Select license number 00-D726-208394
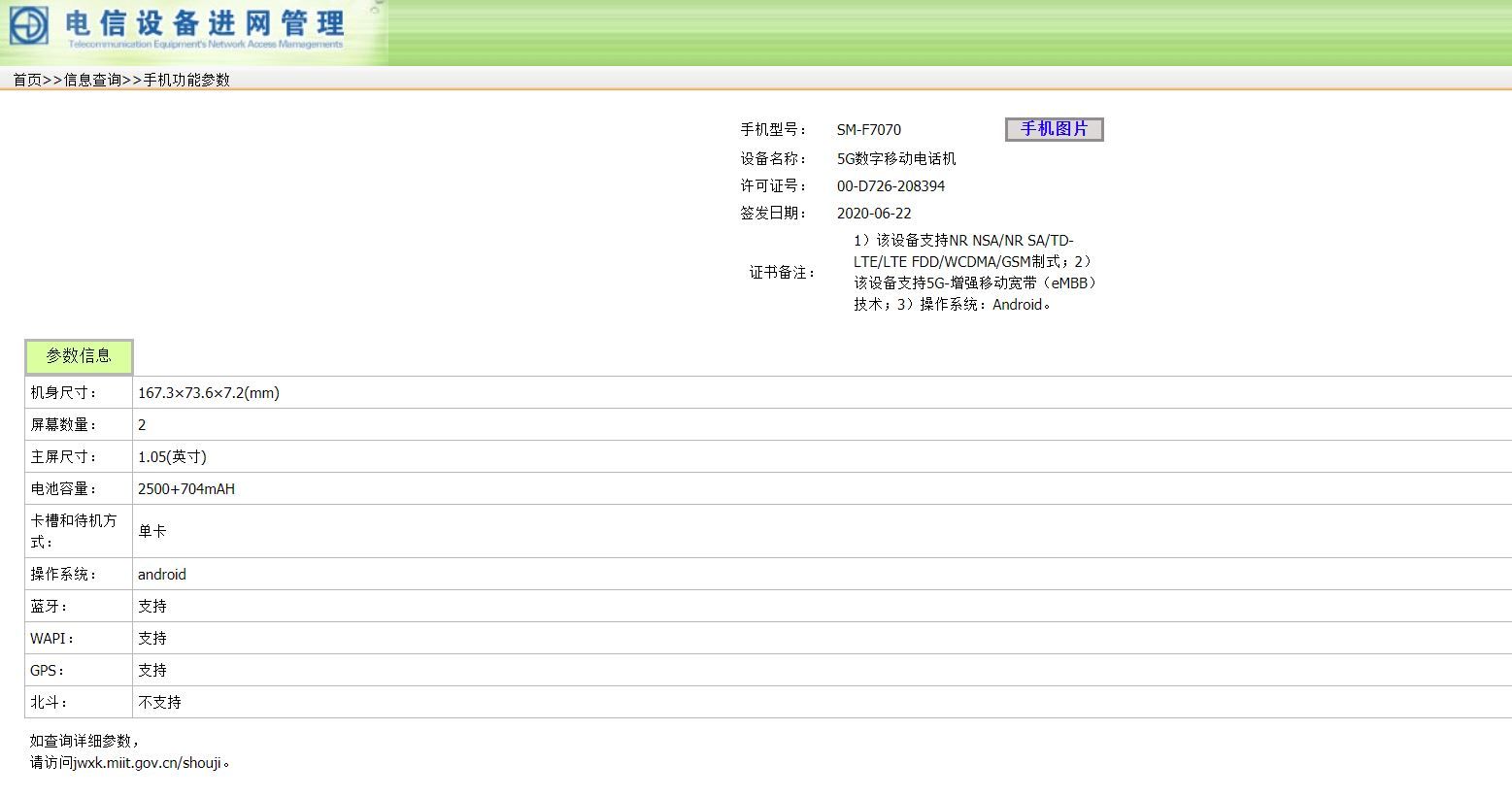The height and width of the screenshot is (797, 1512). tap(890, 186)
